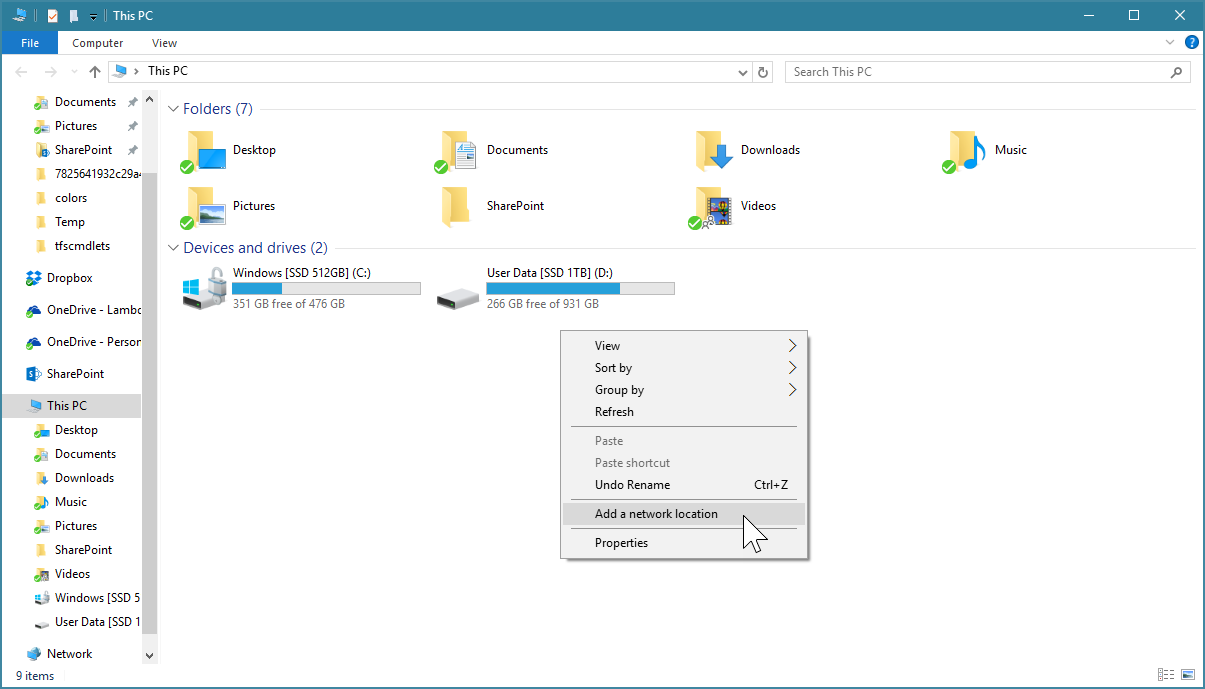This screenshot has height=689, width=1205.
Task: Click the Properties quick access toolbar icon
Action: click(x=53, y=16)
